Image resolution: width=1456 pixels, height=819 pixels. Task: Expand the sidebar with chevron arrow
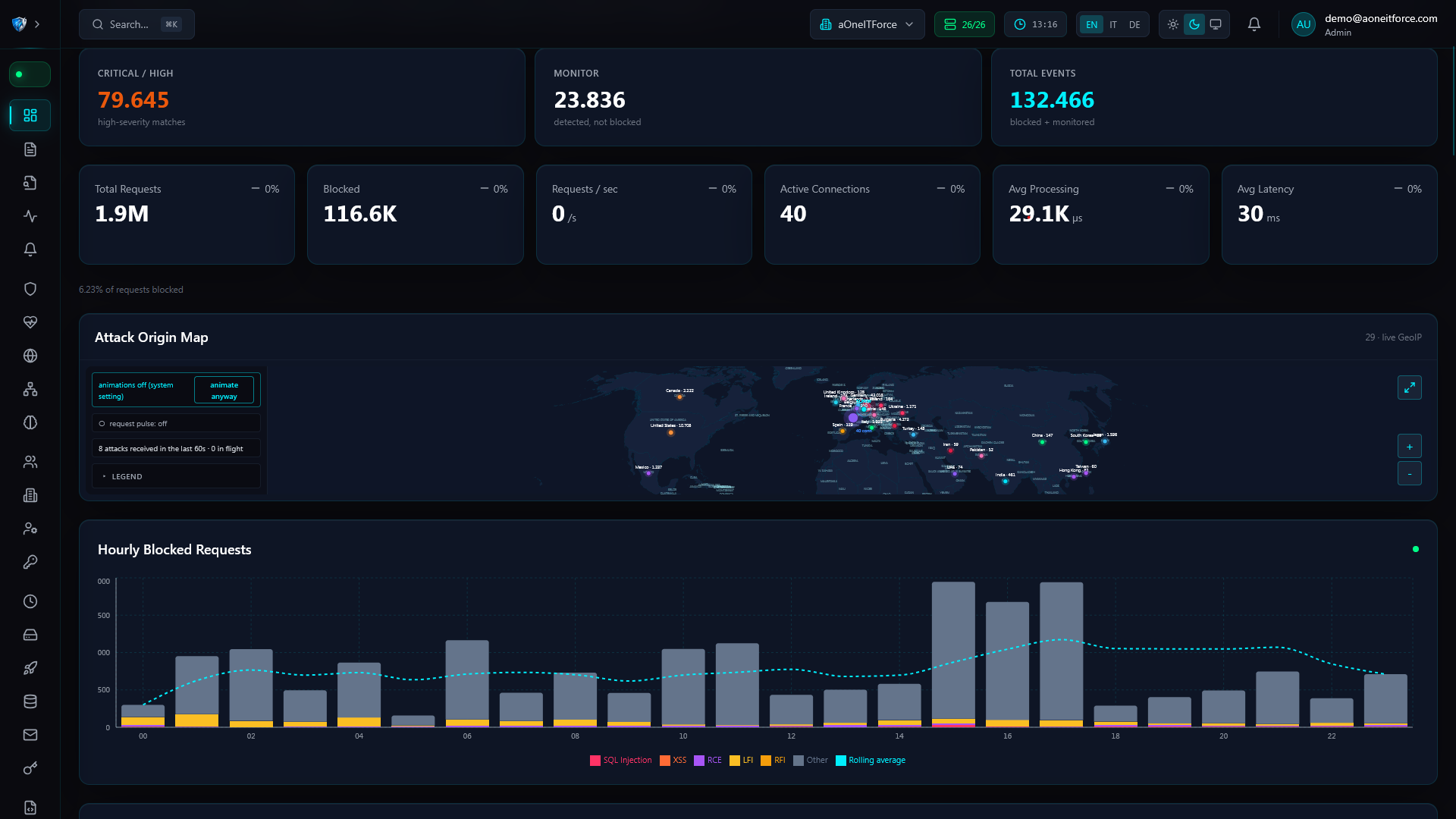pos(37,24)
